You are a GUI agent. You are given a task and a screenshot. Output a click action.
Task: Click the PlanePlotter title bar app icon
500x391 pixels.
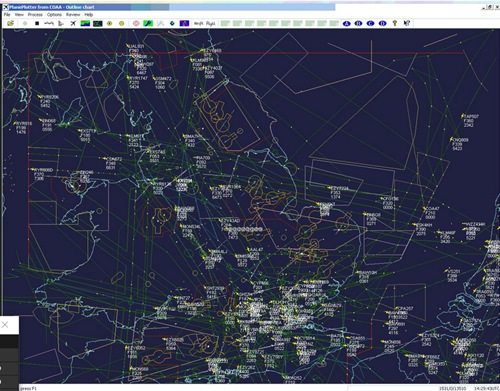click(6, 7)
